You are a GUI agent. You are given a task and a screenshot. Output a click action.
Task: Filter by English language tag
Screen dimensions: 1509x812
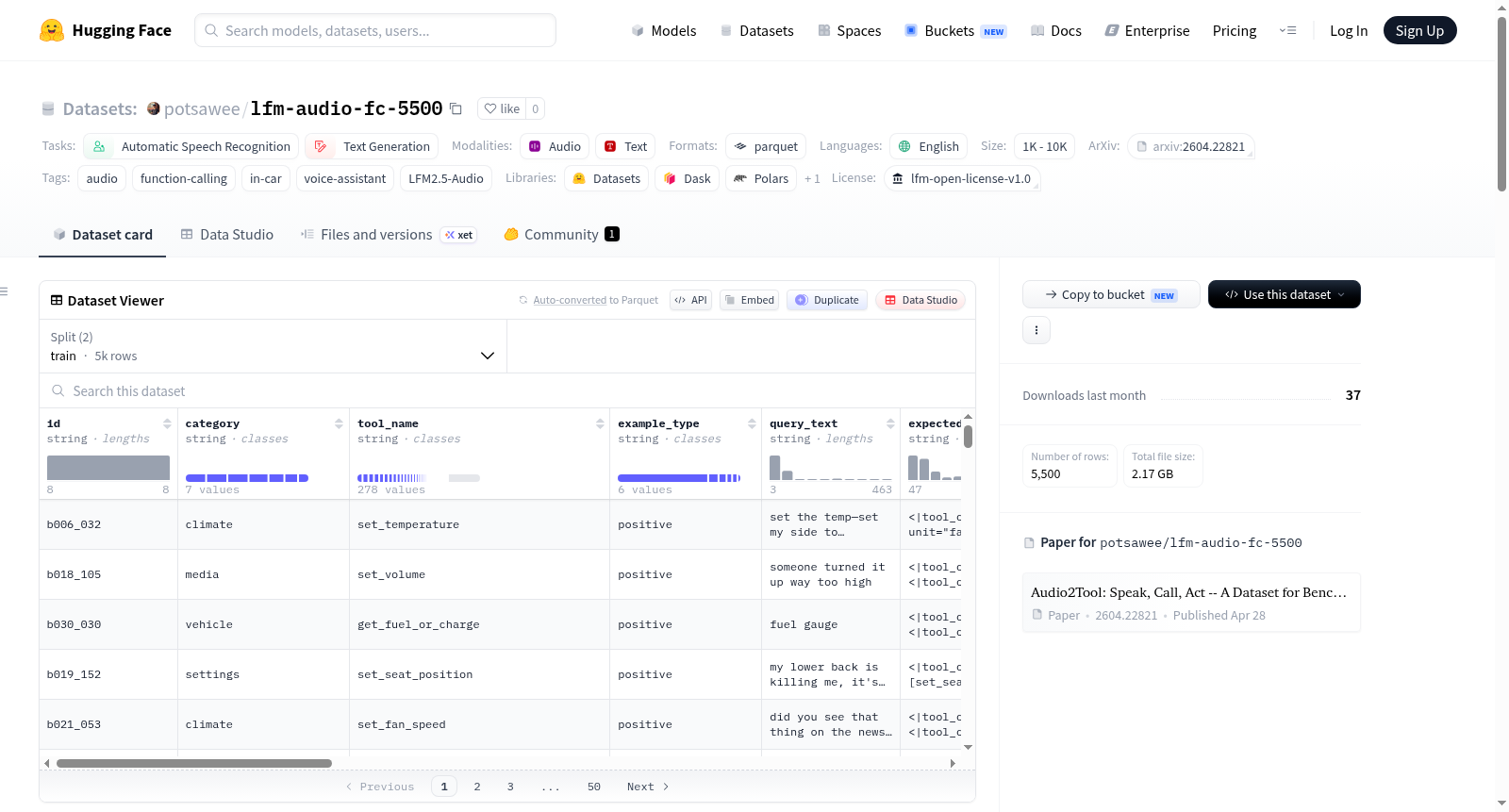tap(929, 146)
